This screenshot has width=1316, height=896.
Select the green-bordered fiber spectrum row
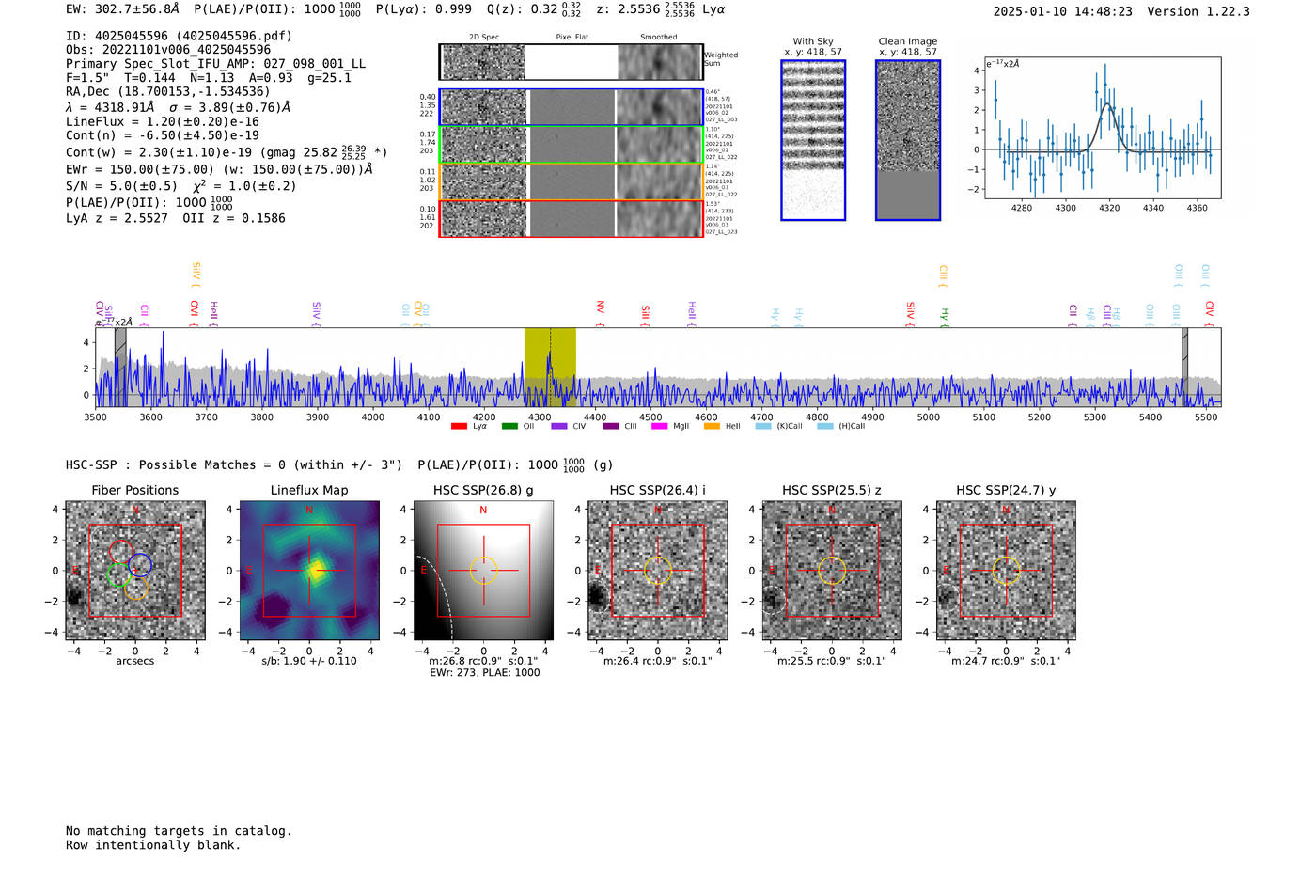coord(571,145)
